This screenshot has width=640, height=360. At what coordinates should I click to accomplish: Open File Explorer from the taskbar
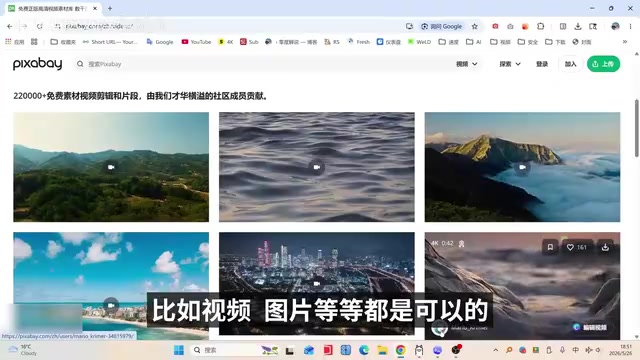point(382,350)
